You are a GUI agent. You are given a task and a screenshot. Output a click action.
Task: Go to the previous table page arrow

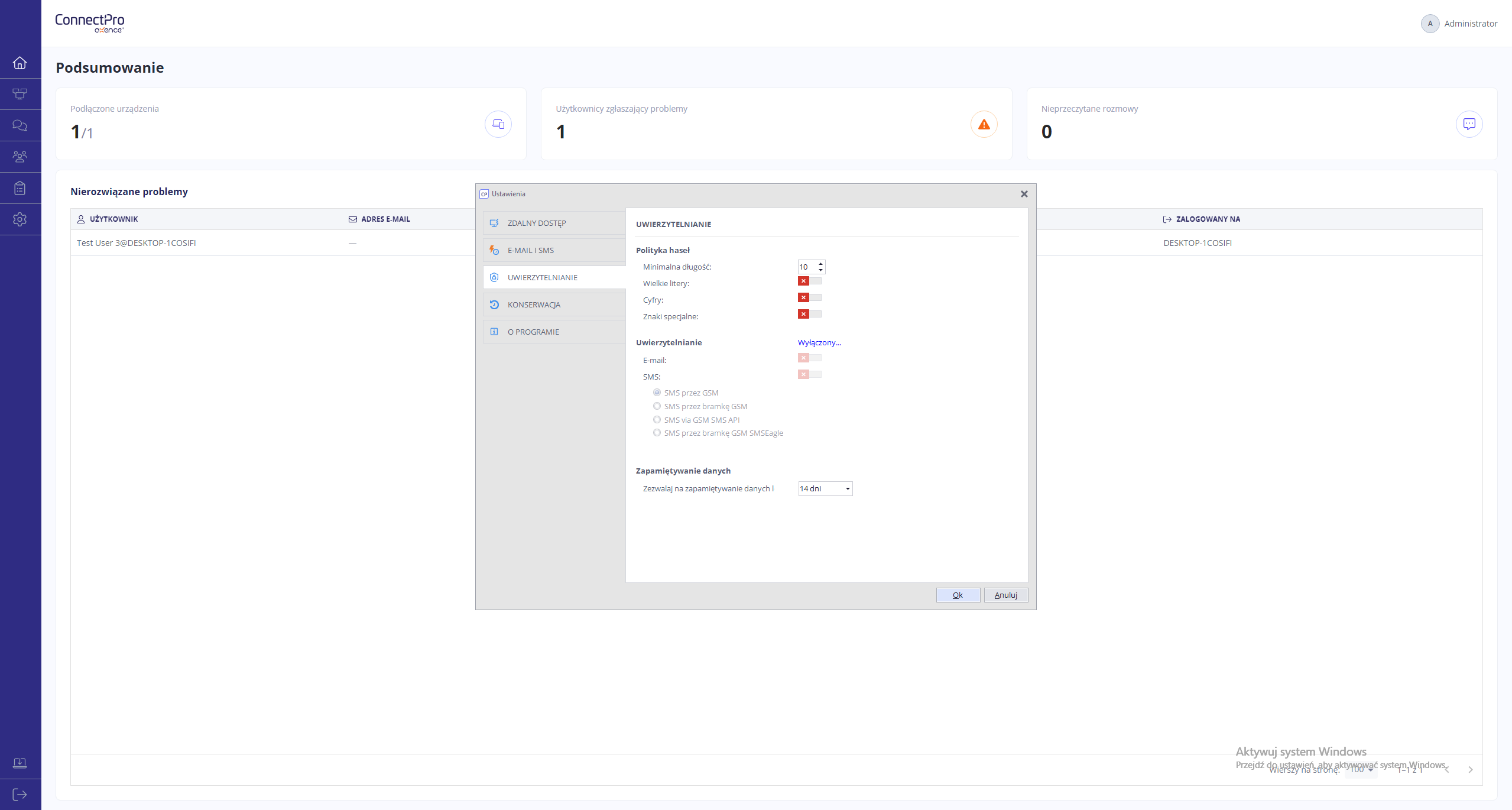pos(1447,770)
